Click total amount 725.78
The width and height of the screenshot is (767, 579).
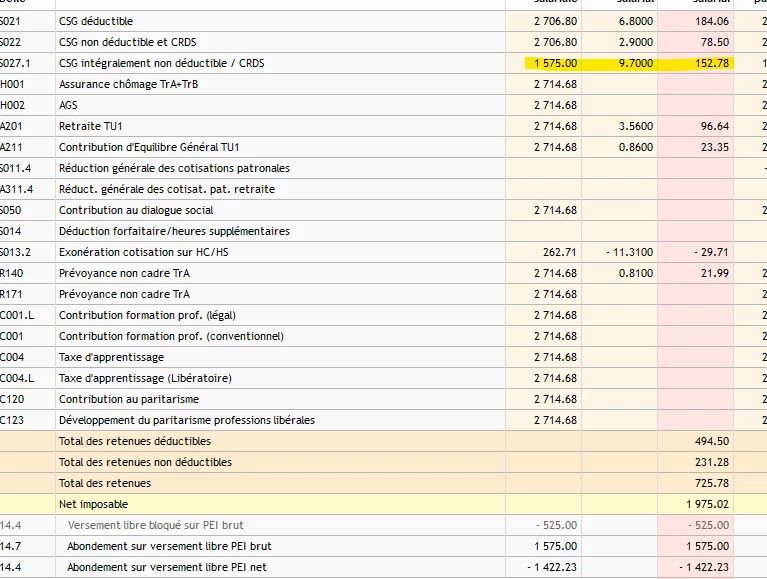pyautogui.click(x=712, y=484)
